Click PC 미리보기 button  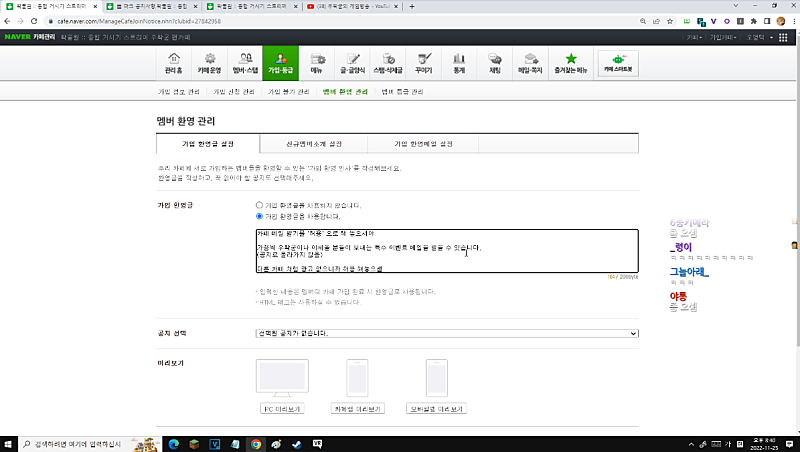tap(282, 409)
